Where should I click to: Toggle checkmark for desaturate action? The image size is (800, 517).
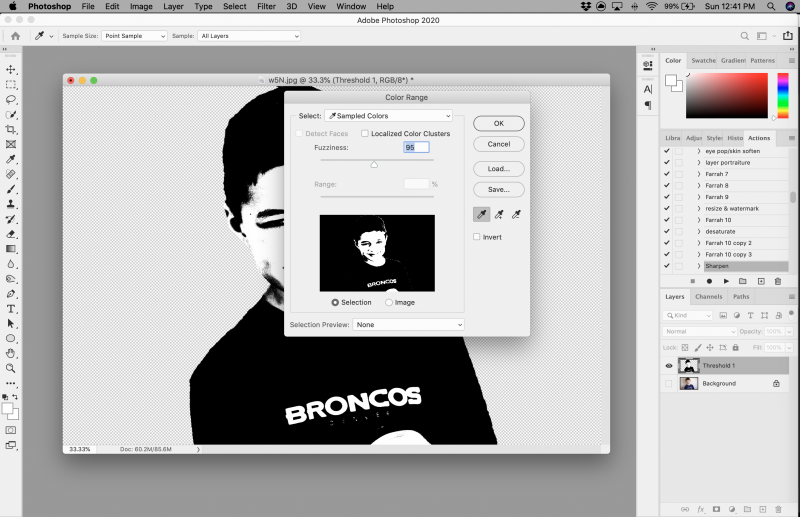[x=667, y=231]
